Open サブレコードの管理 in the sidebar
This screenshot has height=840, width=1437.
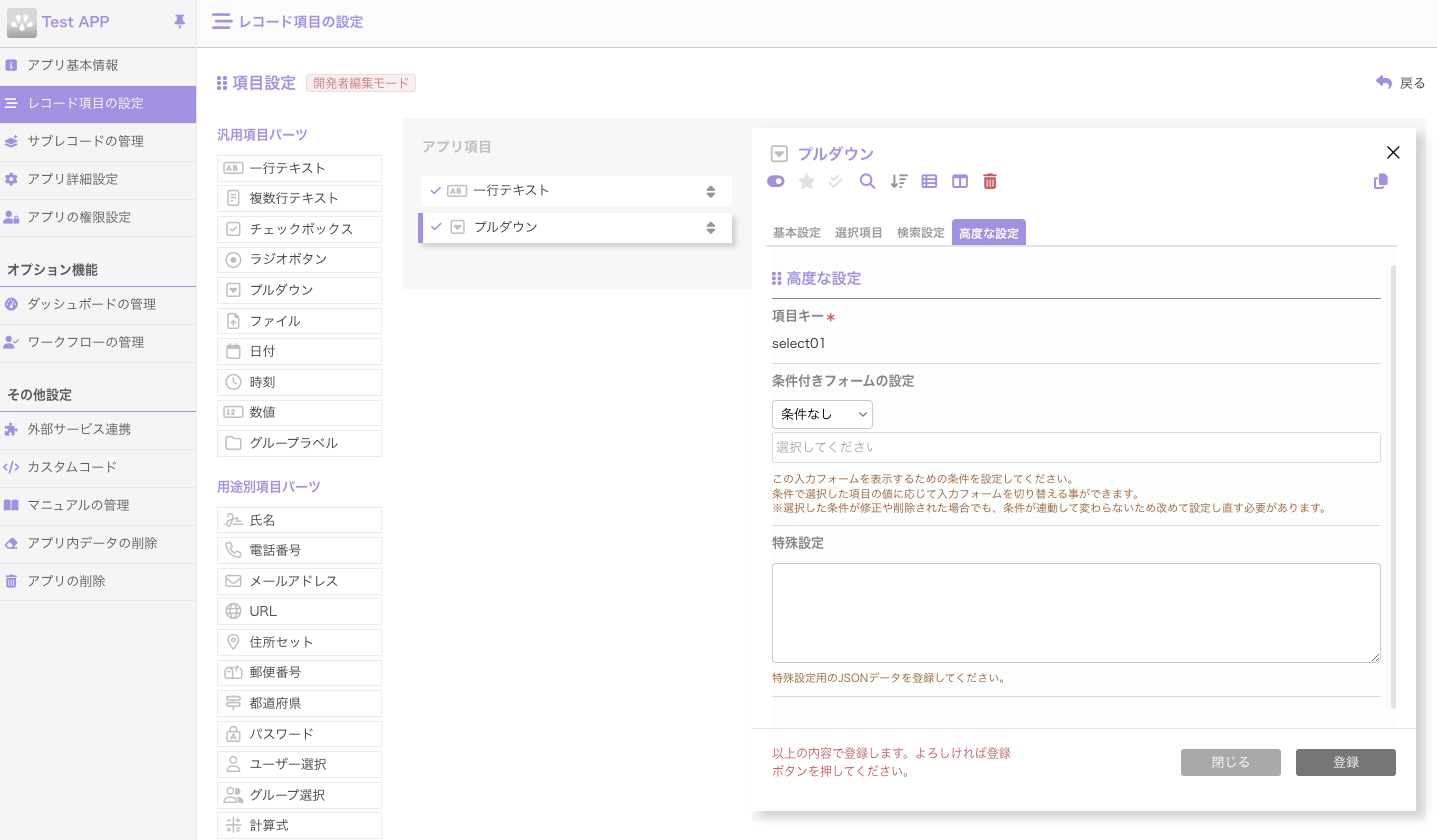[98, 141]
